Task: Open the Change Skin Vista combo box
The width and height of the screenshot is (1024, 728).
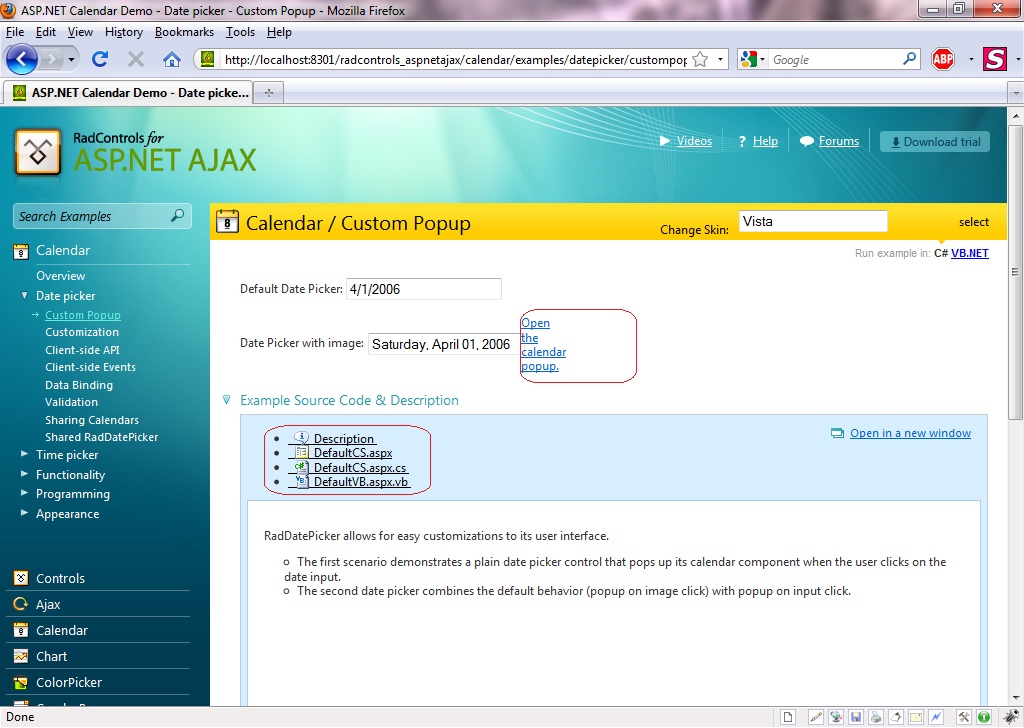Action: [x=813, y=221]
